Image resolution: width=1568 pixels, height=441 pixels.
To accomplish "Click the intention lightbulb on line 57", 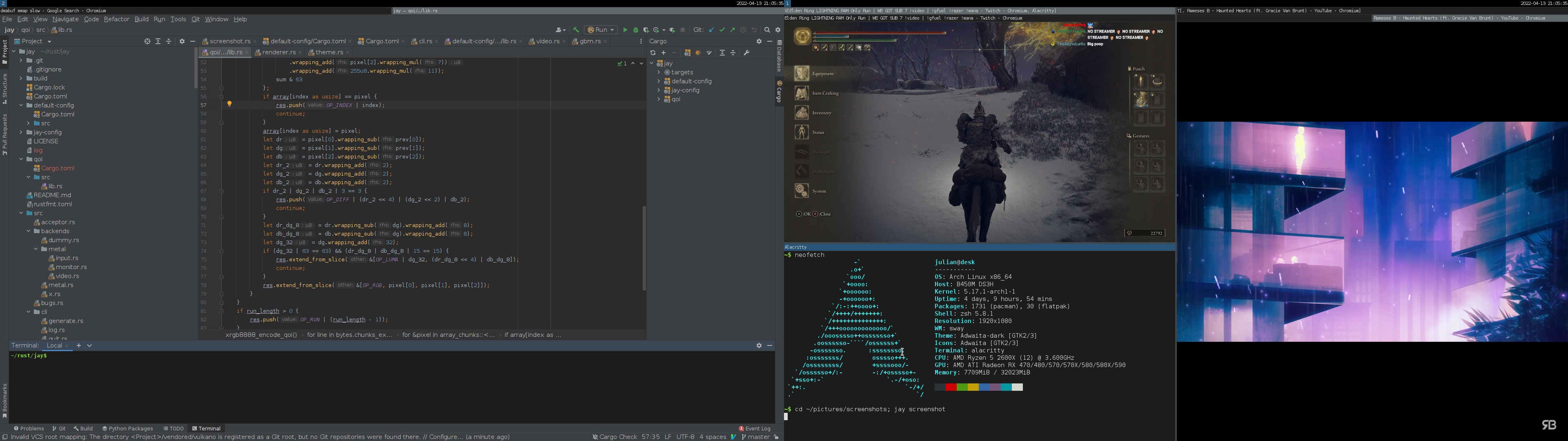I will pyautogui.click(x=229, y=104).
